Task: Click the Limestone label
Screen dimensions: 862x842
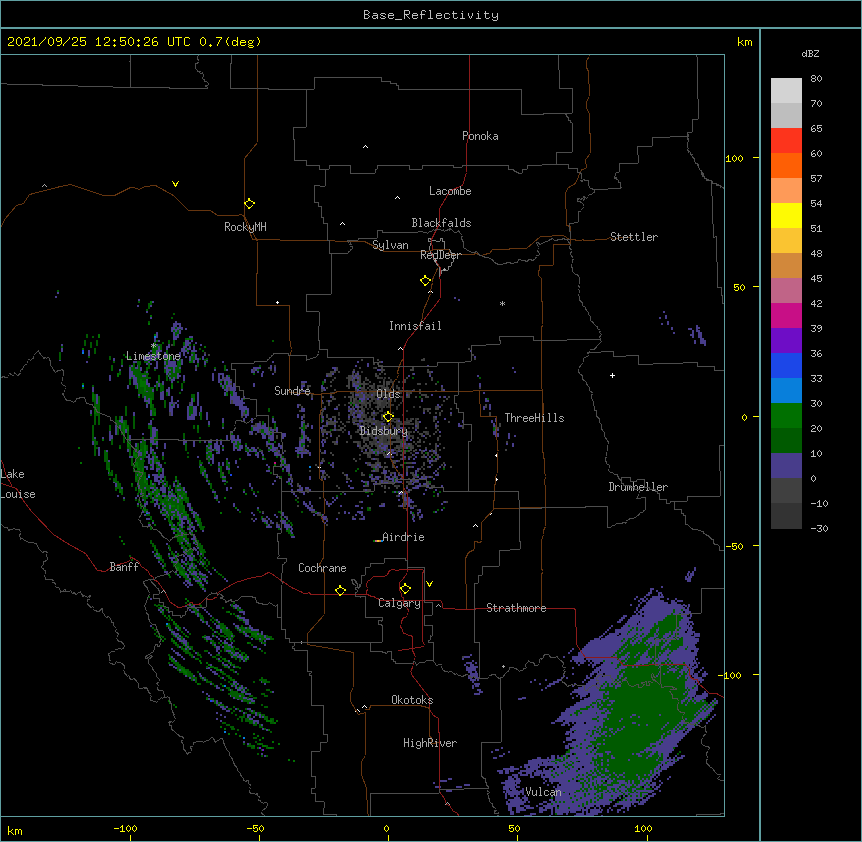Action: pos(153,356)
